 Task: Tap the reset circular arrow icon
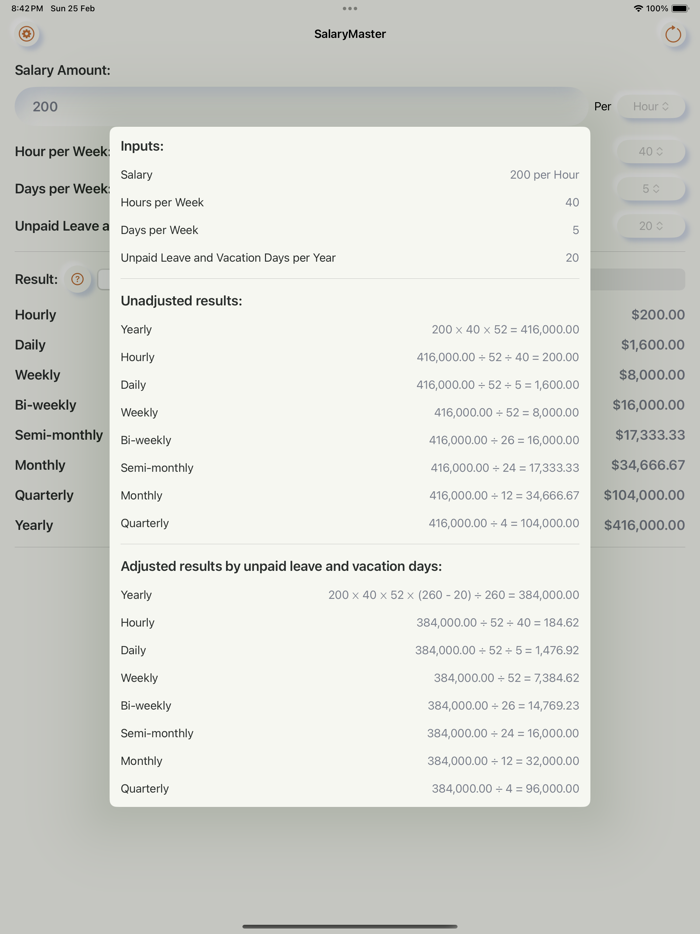click(673, 35)
